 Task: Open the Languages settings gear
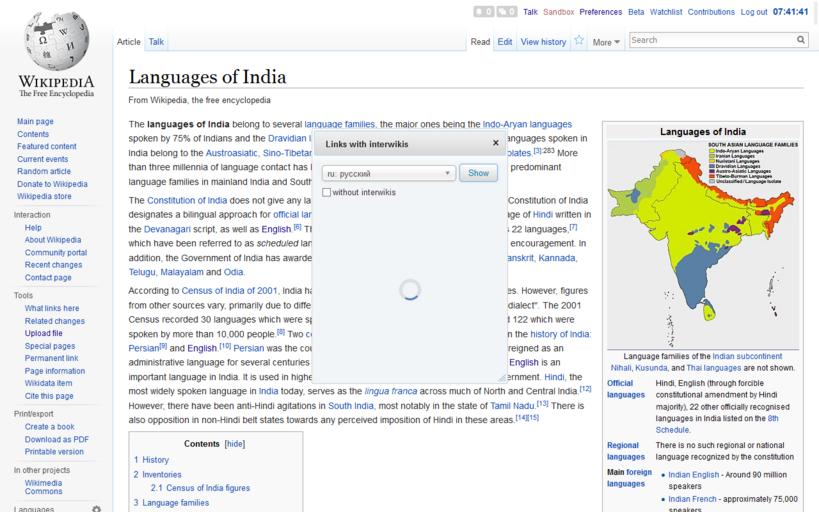96,509
